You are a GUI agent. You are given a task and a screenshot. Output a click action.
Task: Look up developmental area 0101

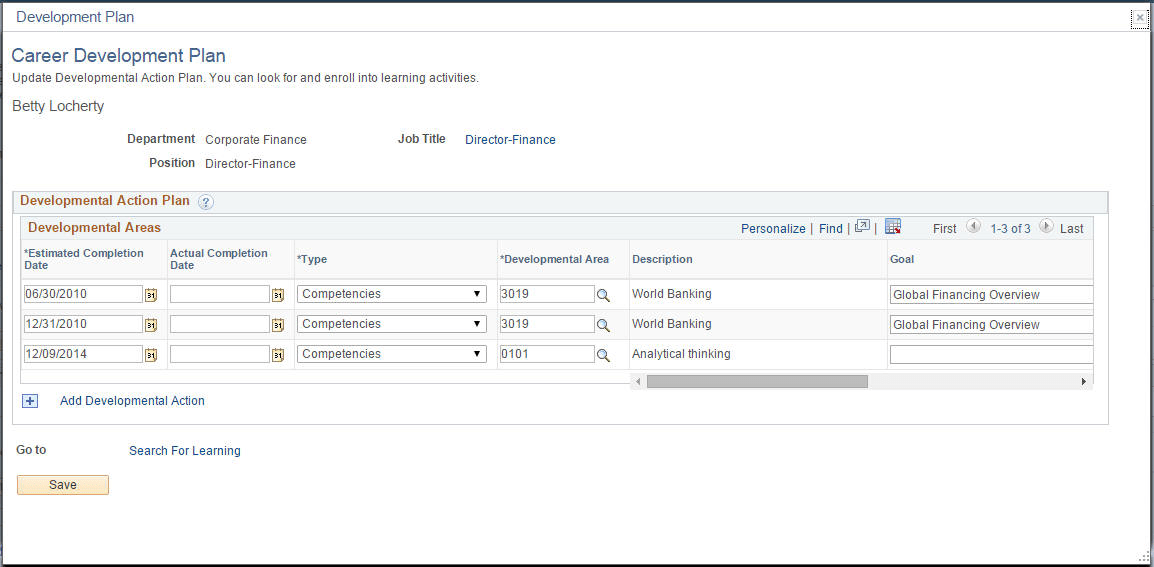603,356
